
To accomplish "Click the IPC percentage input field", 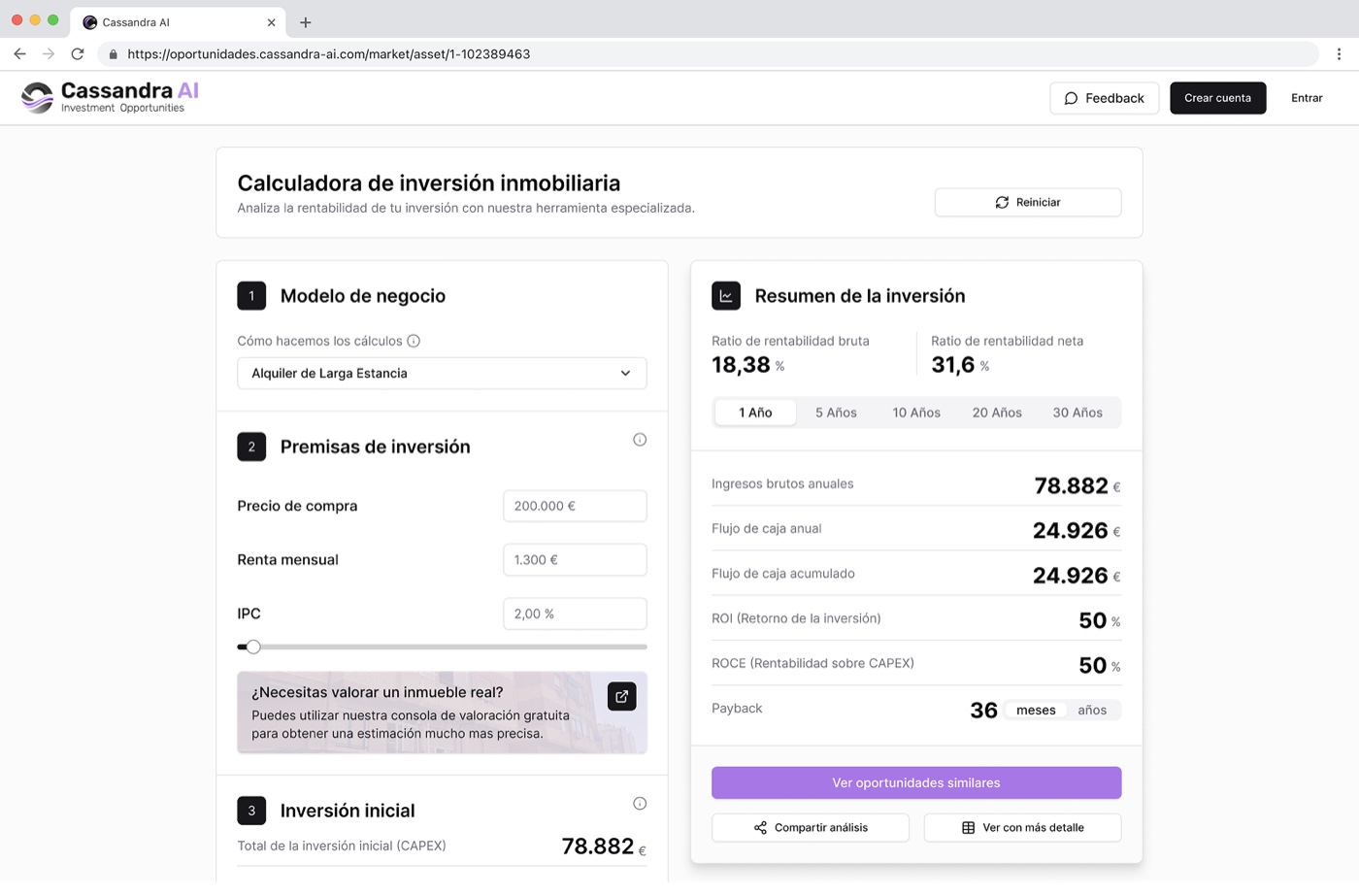I will coord(575,614).
